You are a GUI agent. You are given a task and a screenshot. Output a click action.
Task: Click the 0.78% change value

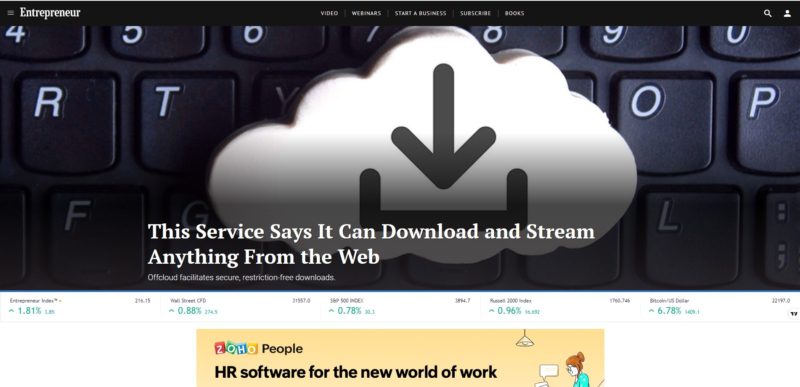point(349,311)
